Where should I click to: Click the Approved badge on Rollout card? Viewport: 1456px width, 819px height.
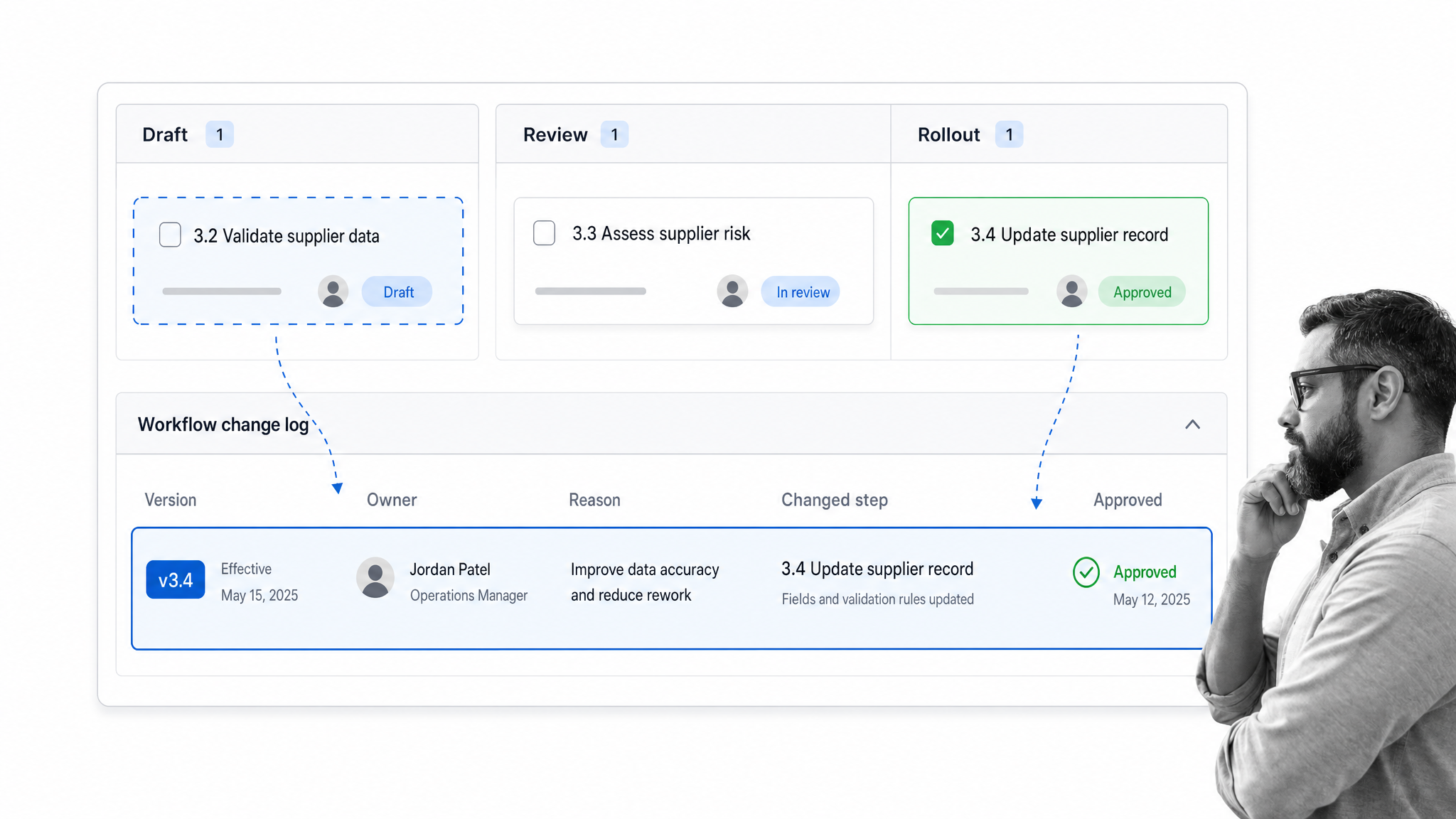click(x=1142, y=291)
